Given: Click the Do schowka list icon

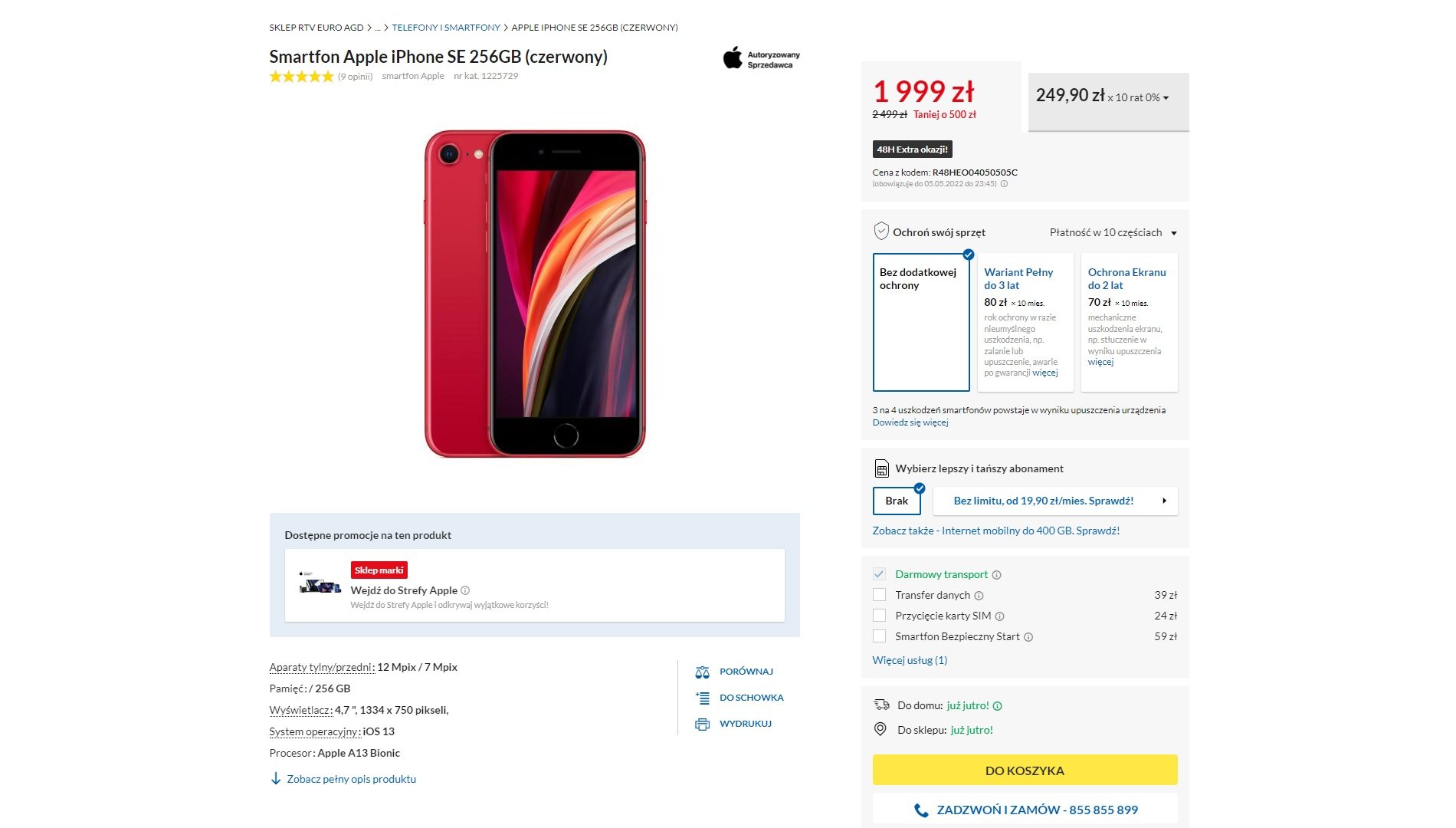Looking at the screenshot, I should click(x=702, y=698).
